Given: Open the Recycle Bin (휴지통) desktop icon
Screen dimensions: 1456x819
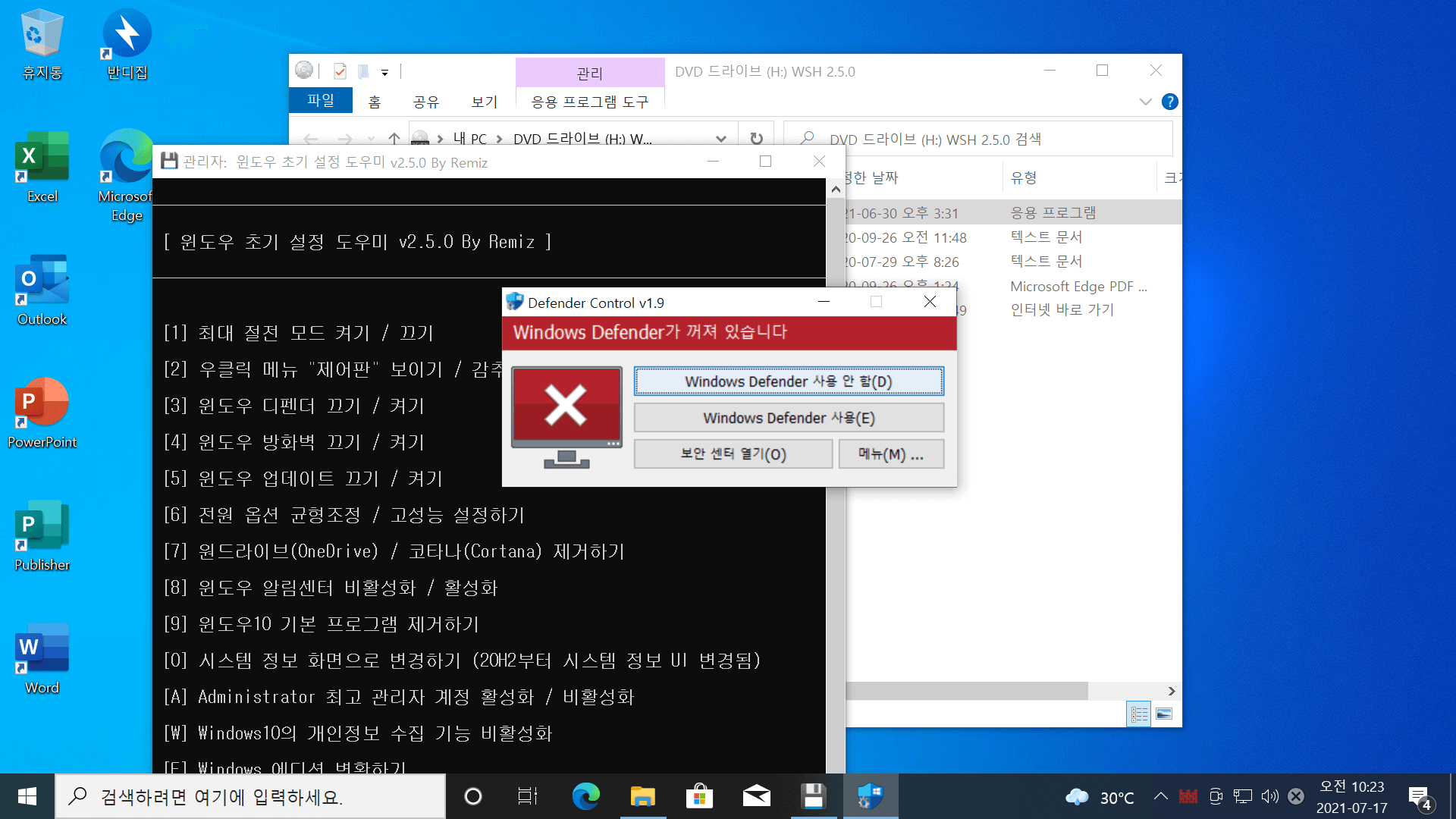Looking at the screenshot, I should click(x=42, y=44).
